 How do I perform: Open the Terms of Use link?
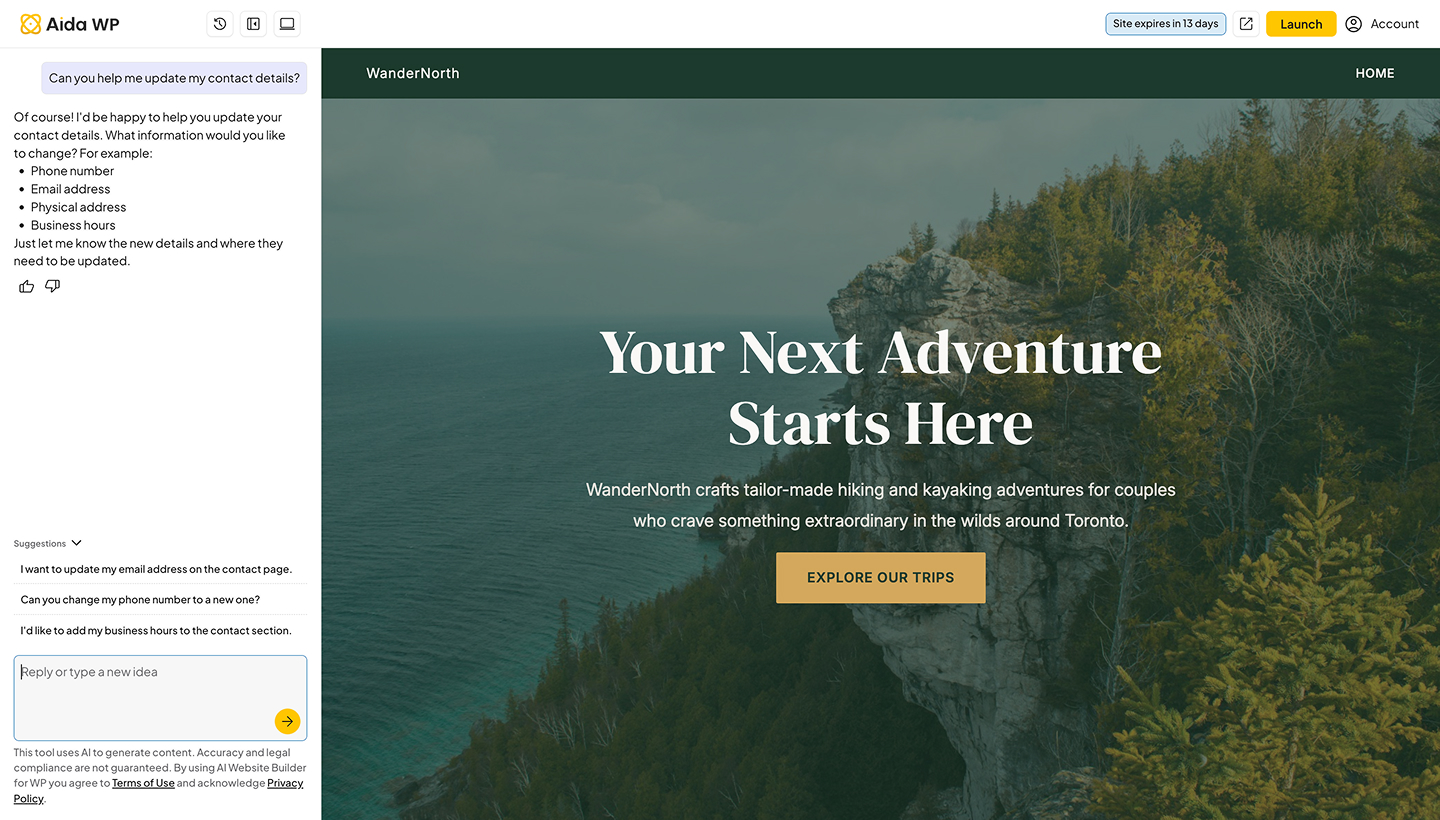143,783
